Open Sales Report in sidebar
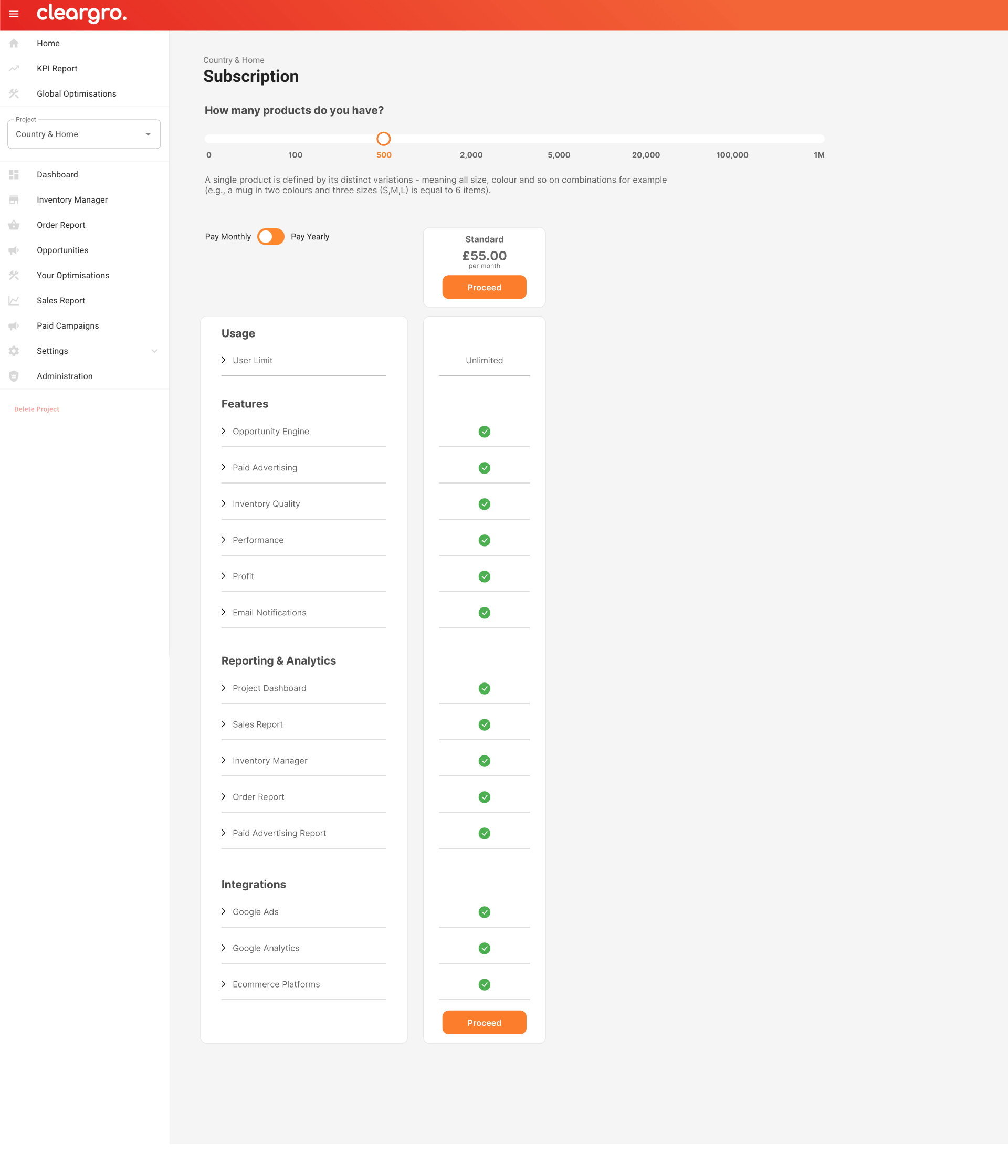The width and height of the screenshot is (1008, 1176). click(61, 301)
